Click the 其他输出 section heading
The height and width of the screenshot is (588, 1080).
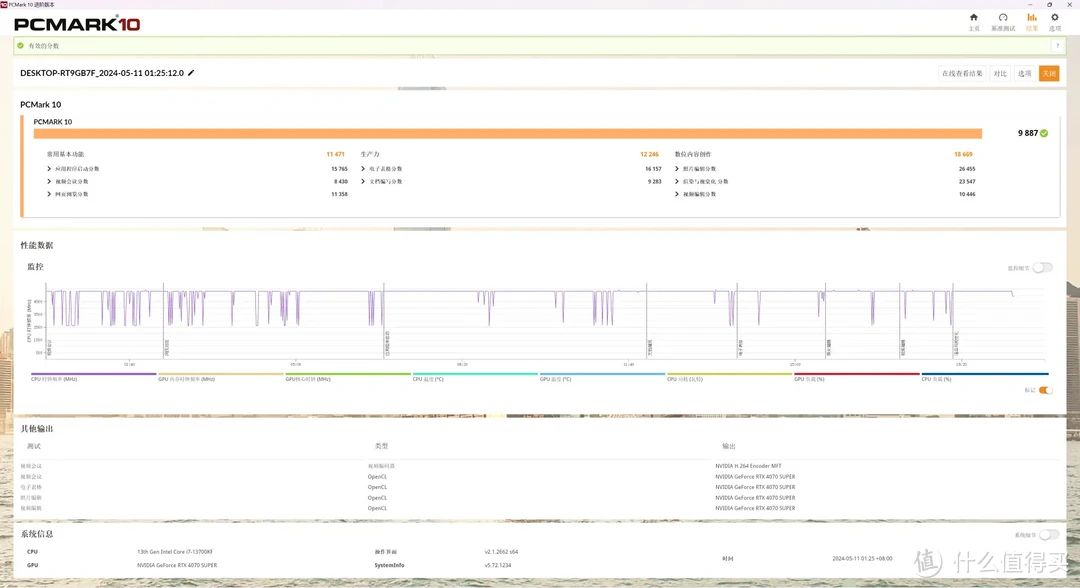[x=37, y=428]
